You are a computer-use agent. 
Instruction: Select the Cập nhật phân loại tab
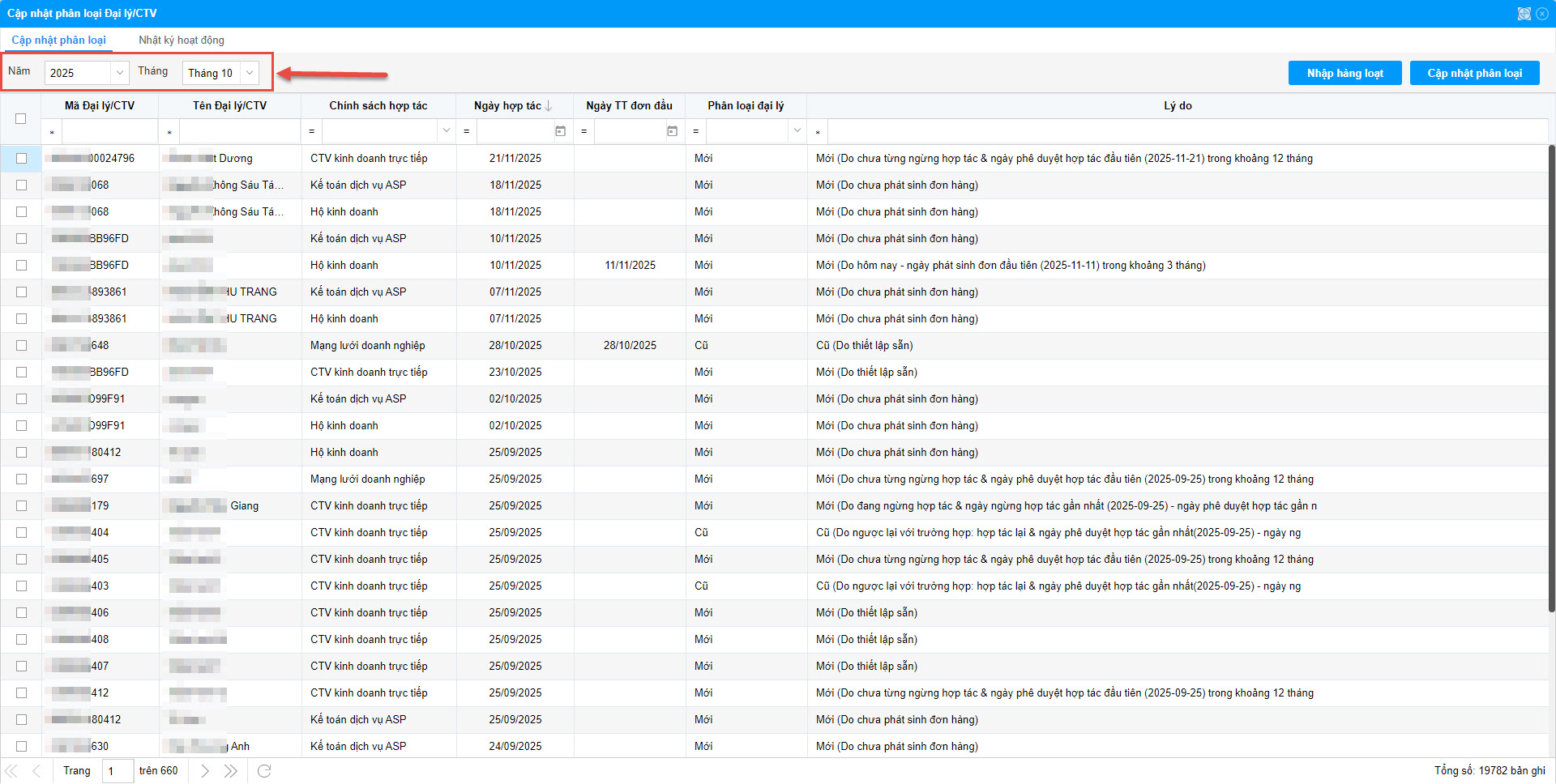pos(58,40)
